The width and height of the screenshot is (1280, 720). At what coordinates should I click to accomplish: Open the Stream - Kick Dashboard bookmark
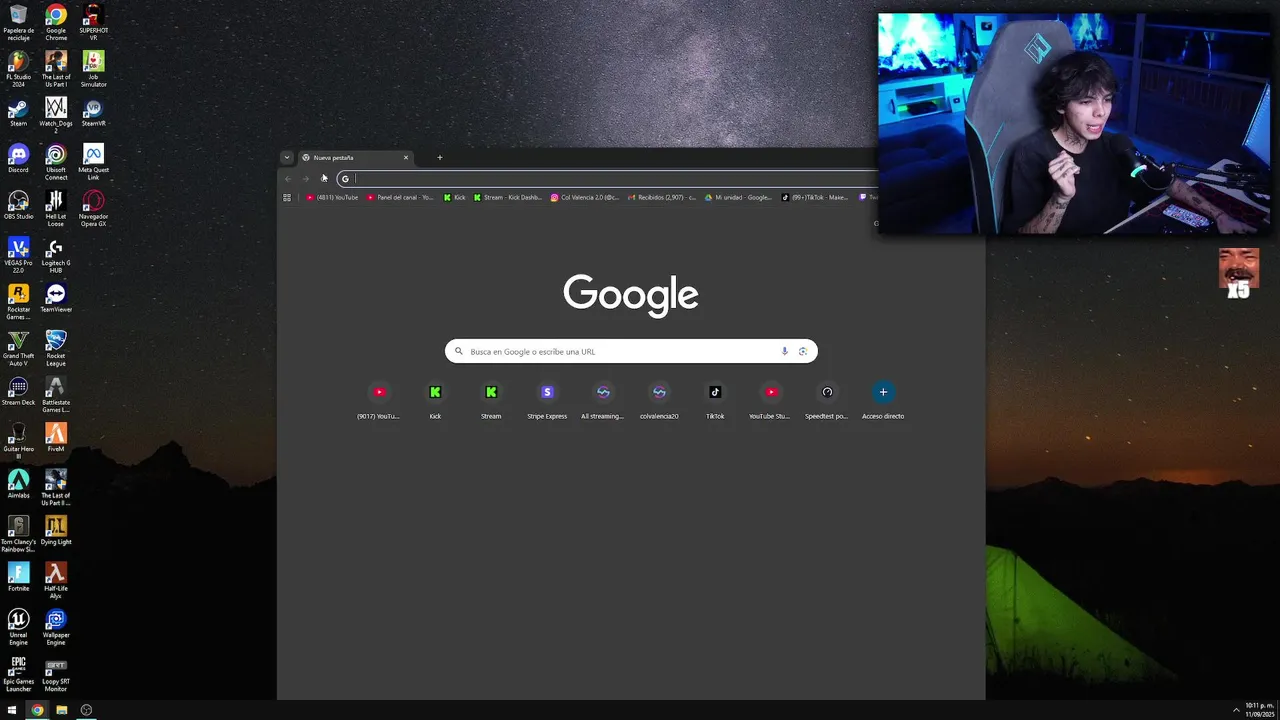[x=508, y=197]
